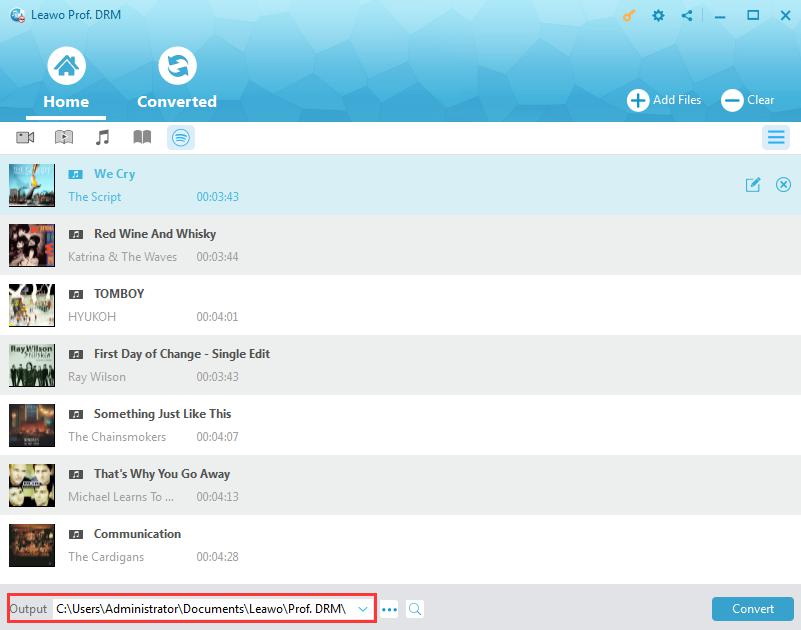This screenshot has width=801, height=630.
Task: Open the hamburger list menu icon
Action: pyautogui.click(x=775, y=137)
